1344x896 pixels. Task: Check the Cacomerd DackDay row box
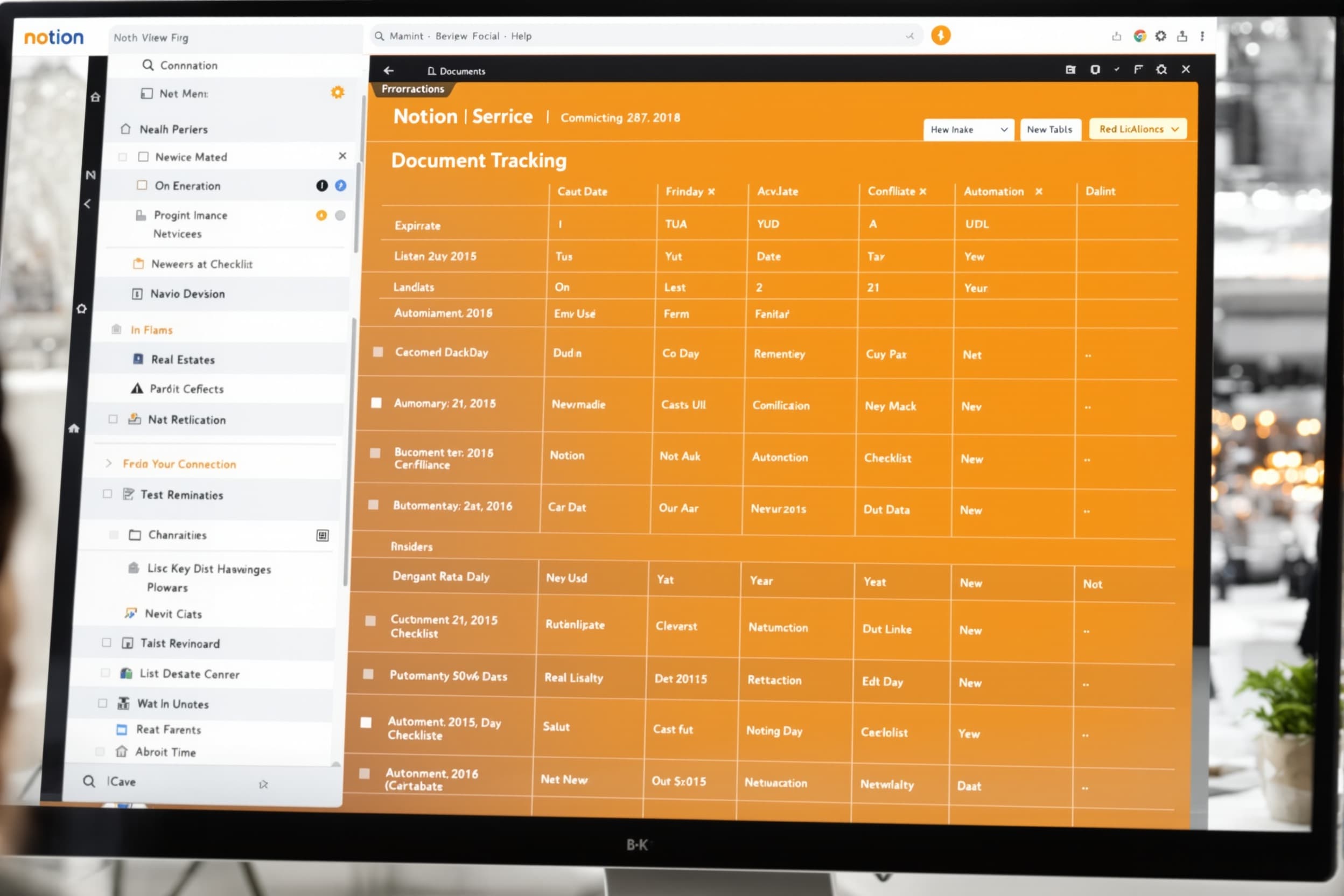(x=377, y=352)
